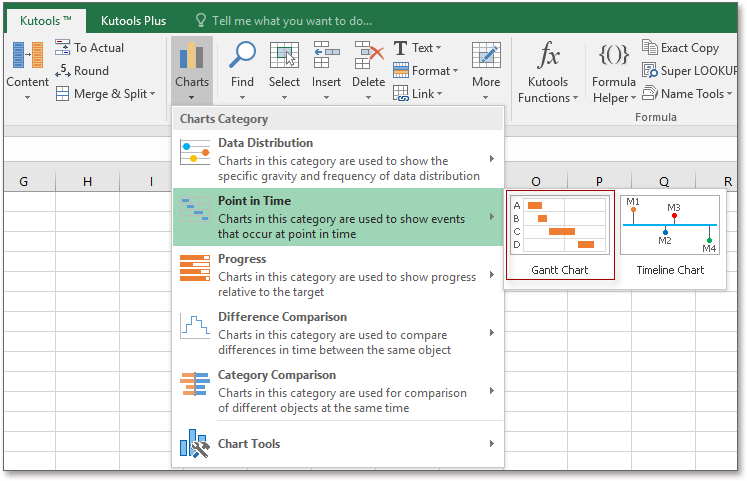Click the Chart Tools wrench icon

click(195, 443)
